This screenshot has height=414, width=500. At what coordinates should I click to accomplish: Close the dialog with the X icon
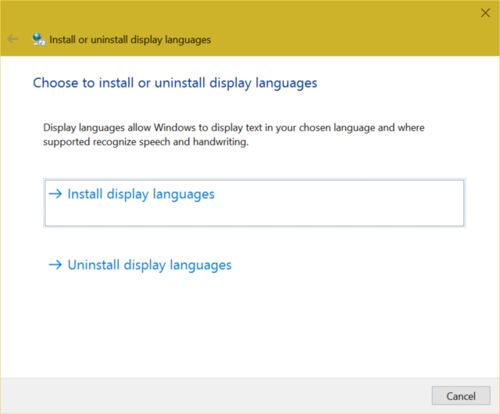pyautogui.click(x=485, y=13)
